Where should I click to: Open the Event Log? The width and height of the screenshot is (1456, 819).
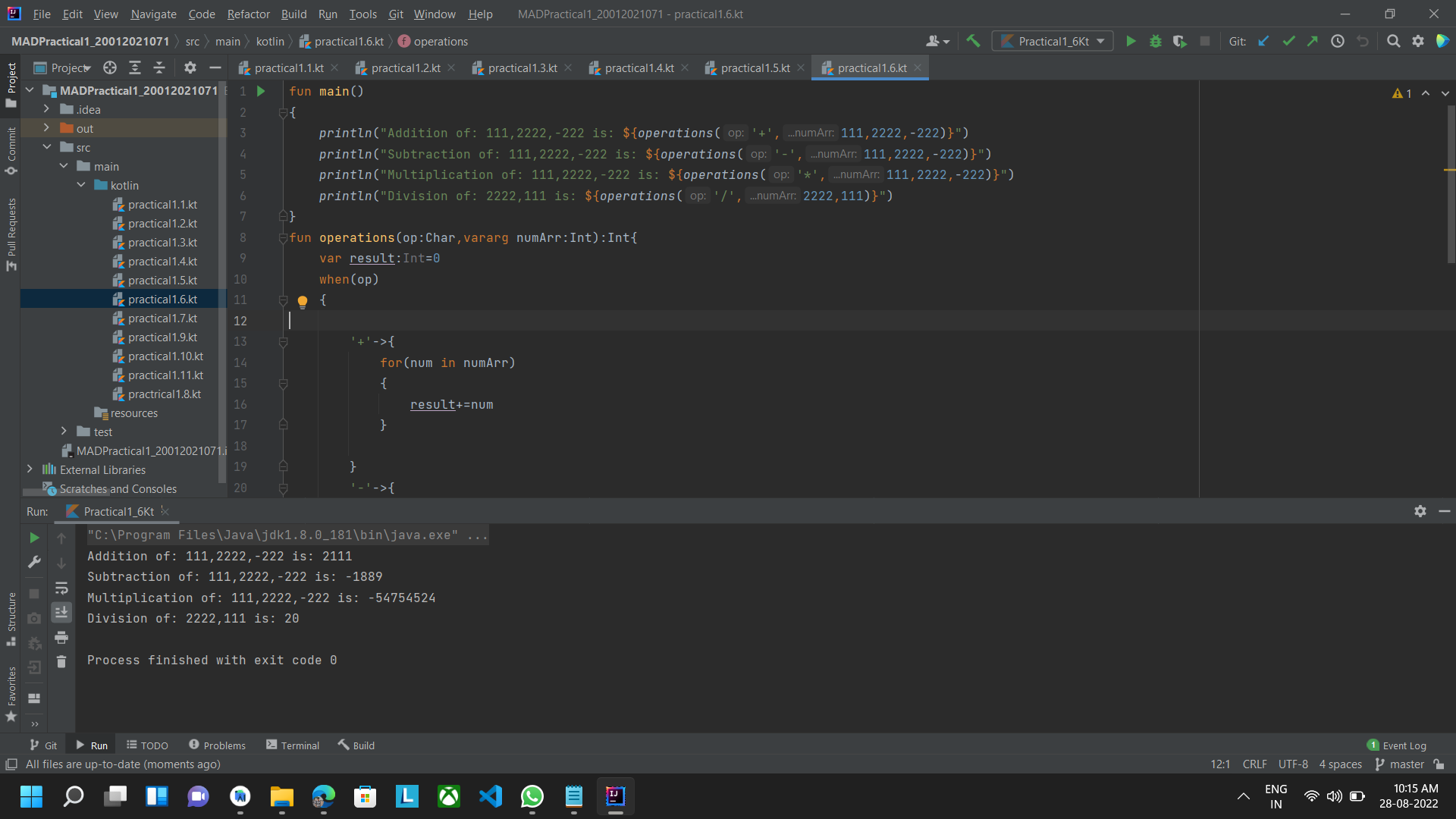coord(1403,745)
